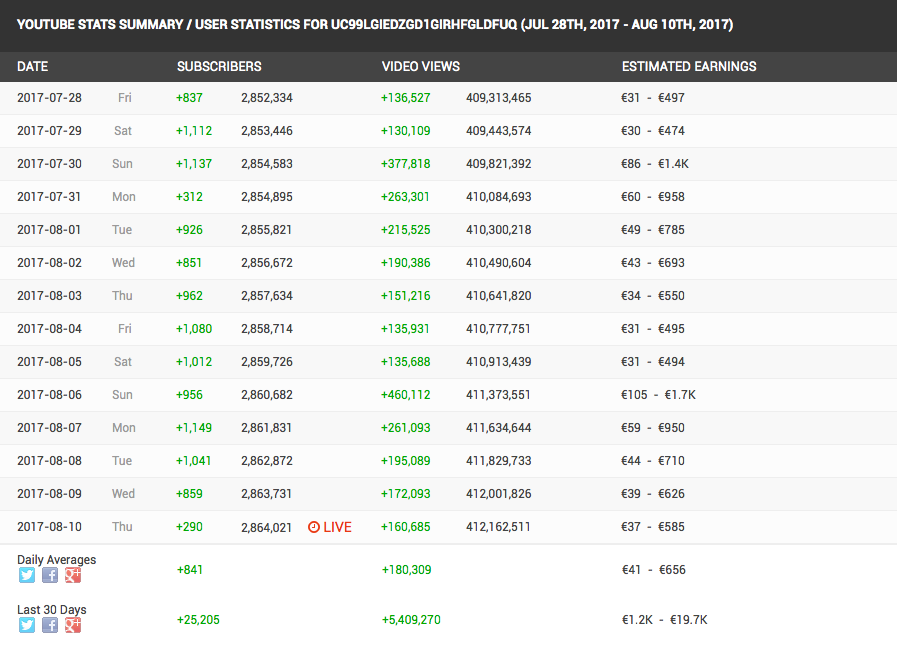897x645 pixels.
Task: Select the date 2017-08-08
Action: pyautogui.click(x=49, y=461)
